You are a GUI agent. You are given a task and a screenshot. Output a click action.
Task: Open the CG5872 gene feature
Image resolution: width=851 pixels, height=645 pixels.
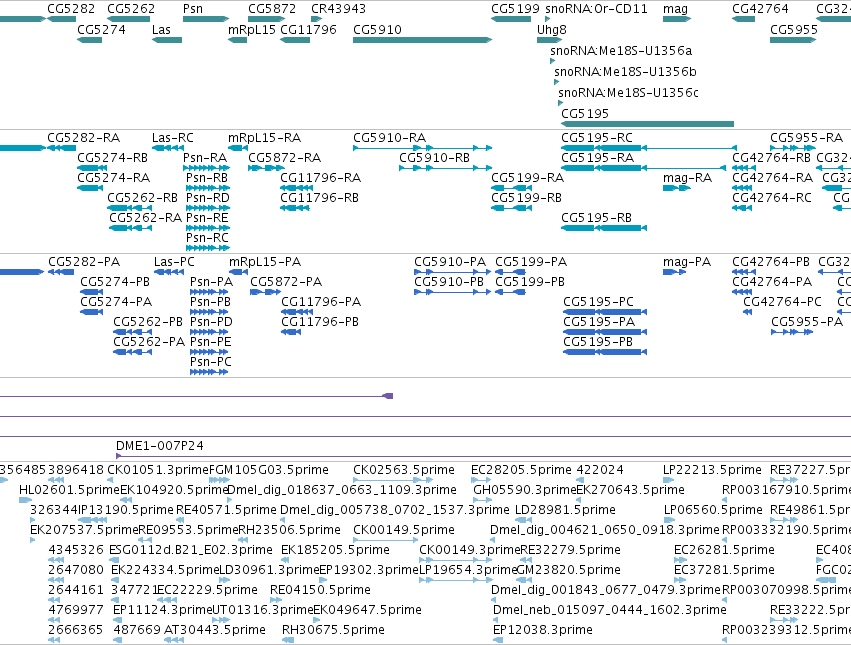click(265, 19)
